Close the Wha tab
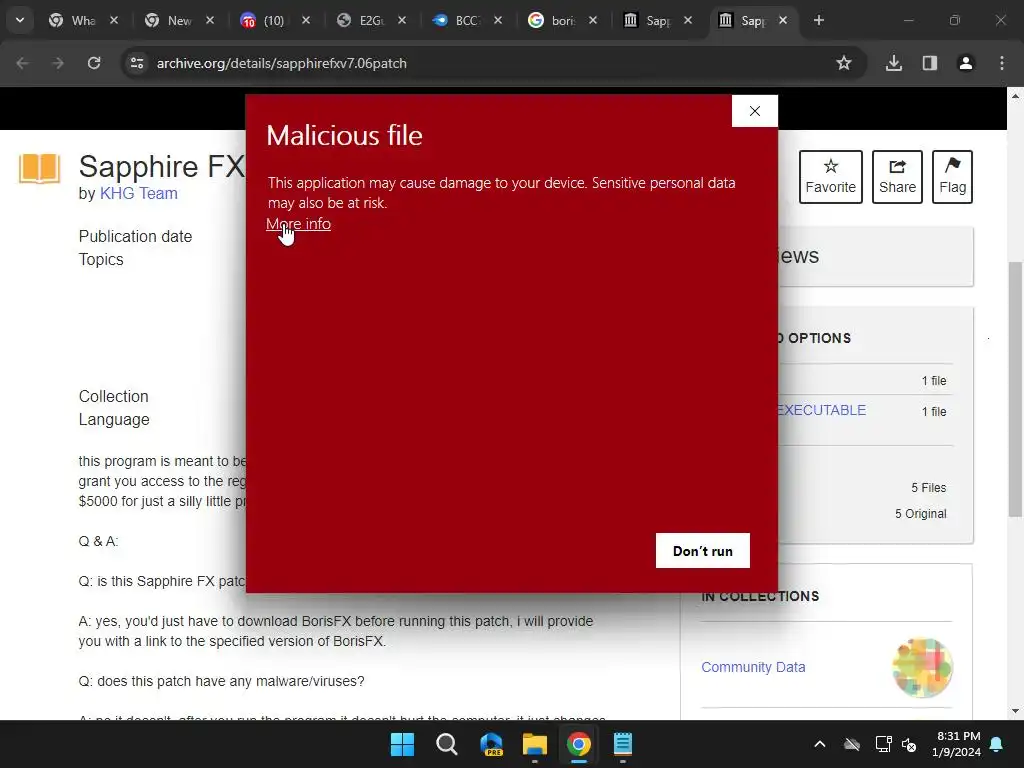Viewport: 1024px width, 768px height. (114, 20)
